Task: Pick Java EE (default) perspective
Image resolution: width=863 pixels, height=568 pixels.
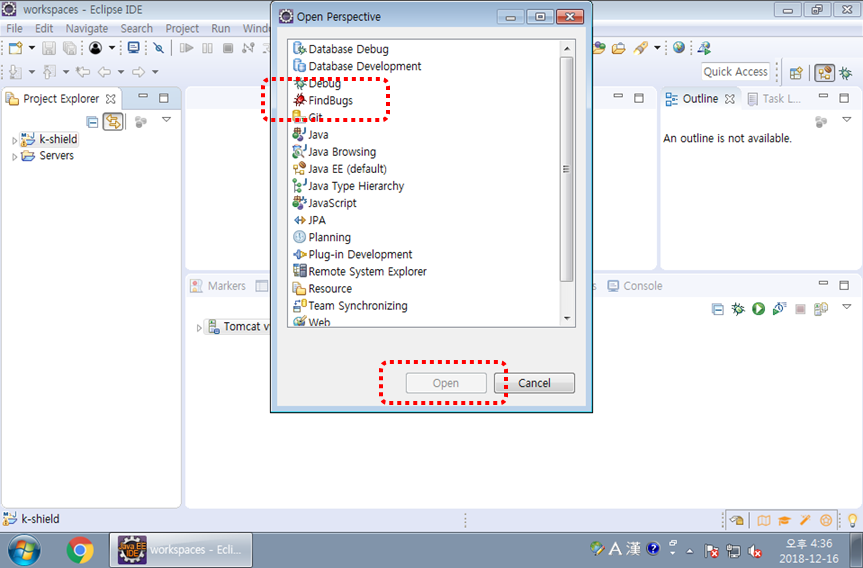Action: click(x=340, y=168)
